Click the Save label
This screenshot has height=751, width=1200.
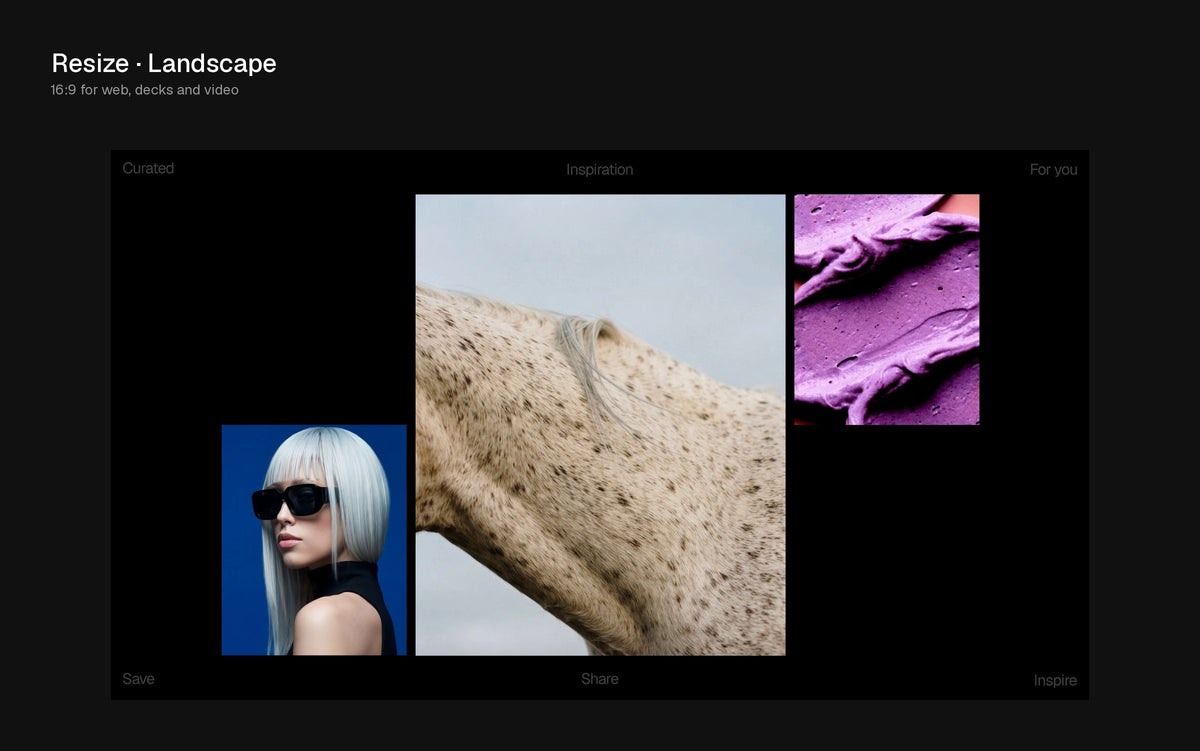click(138, 679)
